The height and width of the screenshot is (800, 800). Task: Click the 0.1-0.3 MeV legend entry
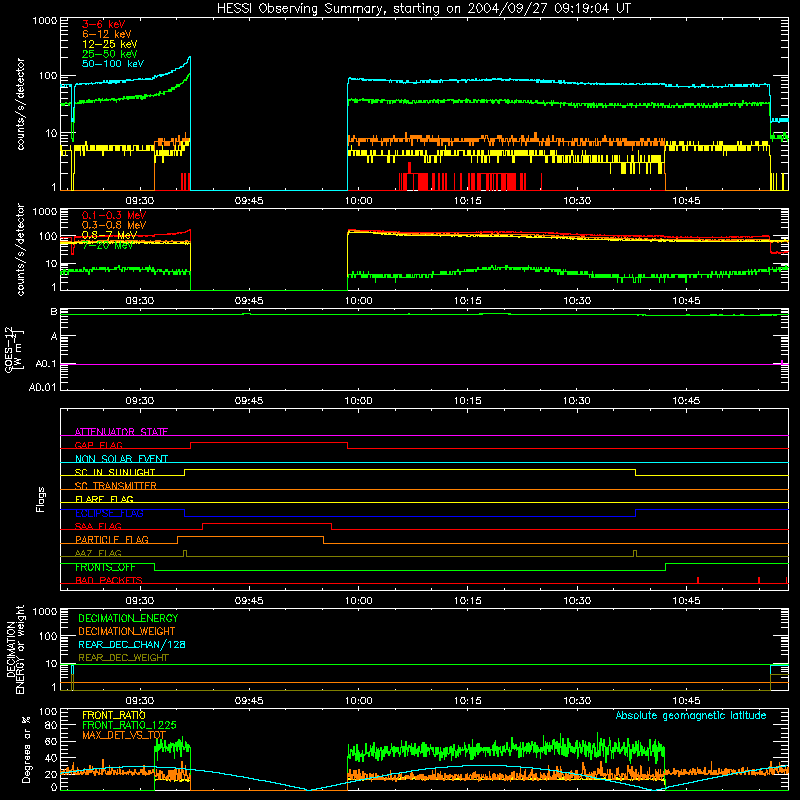click(114, 215)
